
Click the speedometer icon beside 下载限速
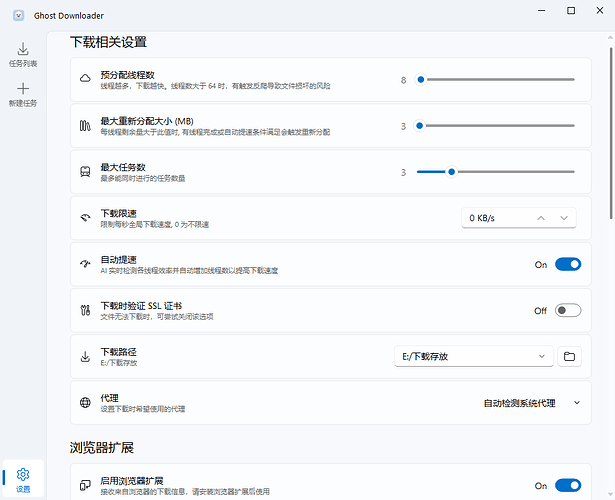tap(85, 218)
